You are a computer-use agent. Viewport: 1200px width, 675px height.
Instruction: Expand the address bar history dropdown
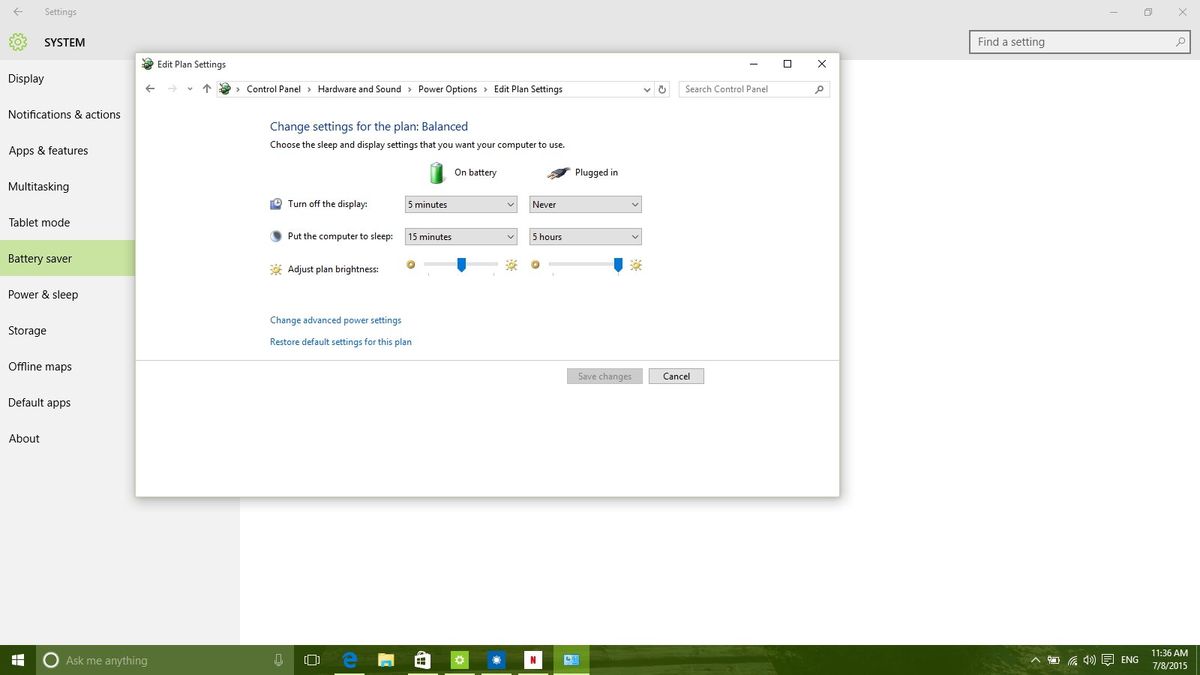coord(646,89)
